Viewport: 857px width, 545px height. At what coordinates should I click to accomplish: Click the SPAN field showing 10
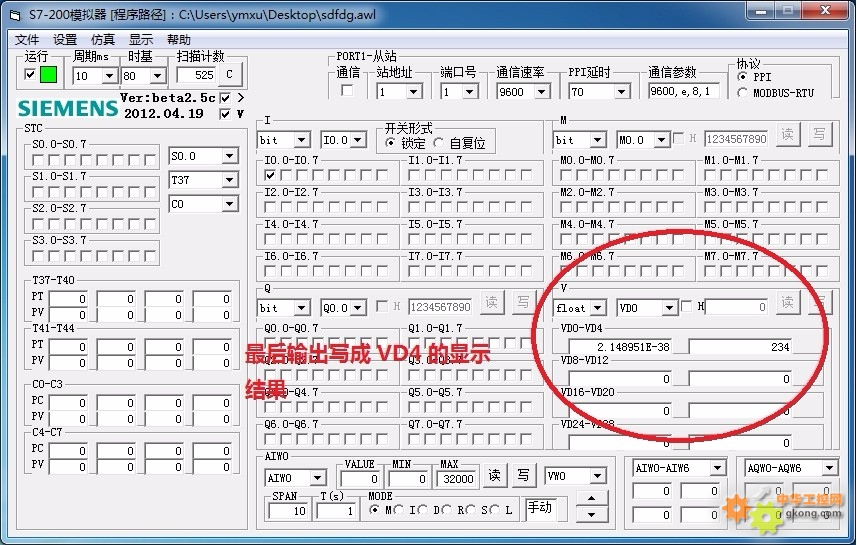[x=288, y=511]
